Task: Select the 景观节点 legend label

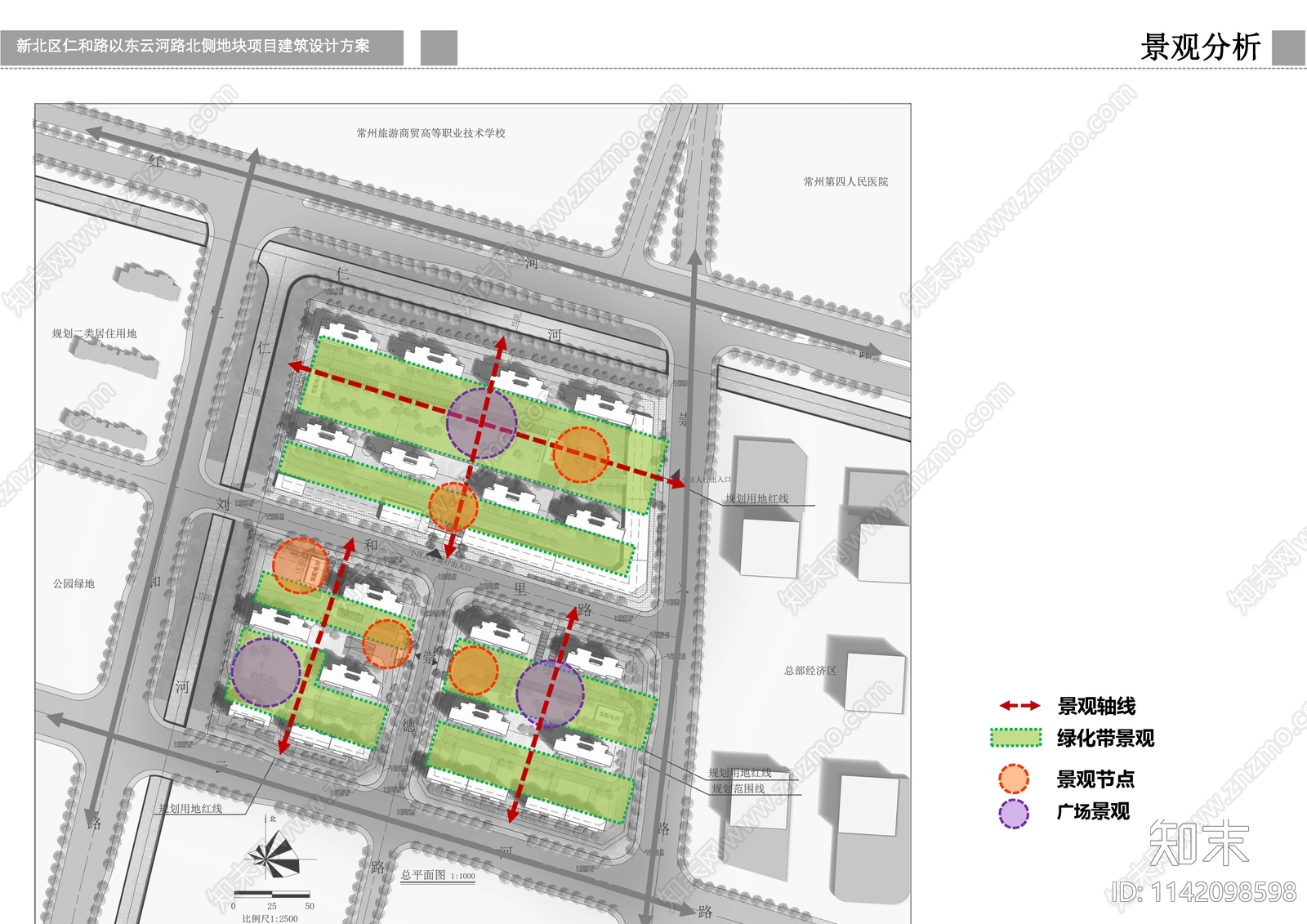Action: [x=1095, y=779]
